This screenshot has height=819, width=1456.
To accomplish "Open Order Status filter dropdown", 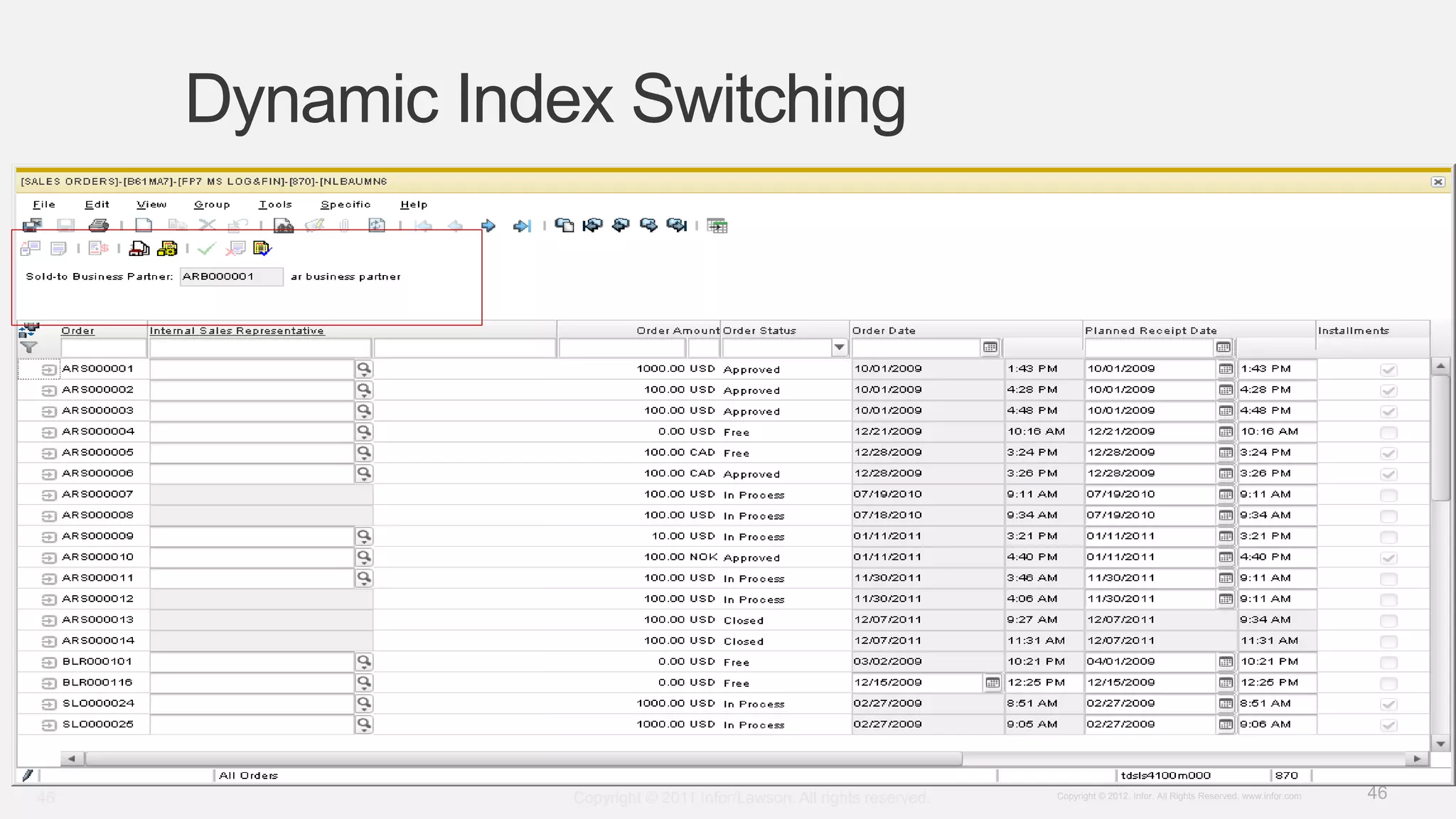I will 839,348.
